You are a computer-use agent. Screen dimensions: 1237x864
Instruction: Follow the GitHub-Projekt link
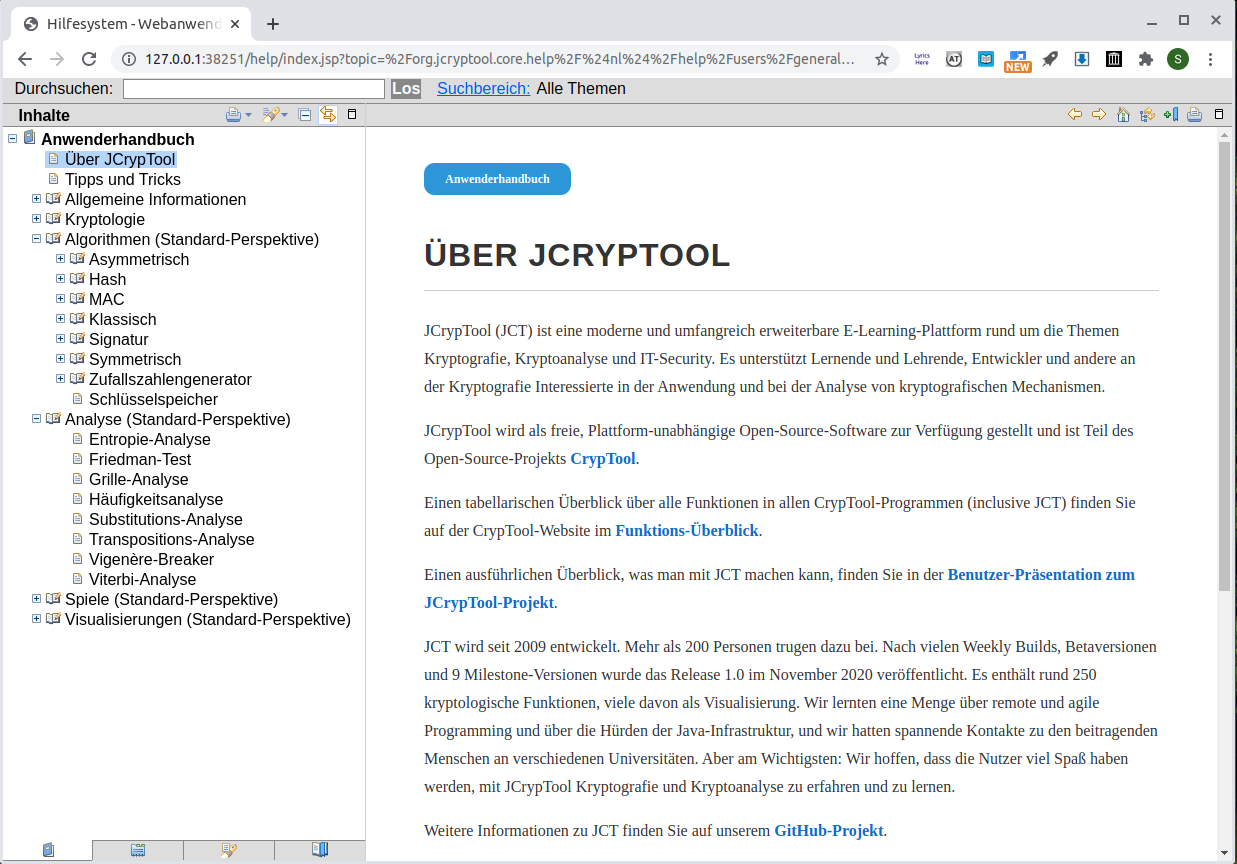coord(829,831)
